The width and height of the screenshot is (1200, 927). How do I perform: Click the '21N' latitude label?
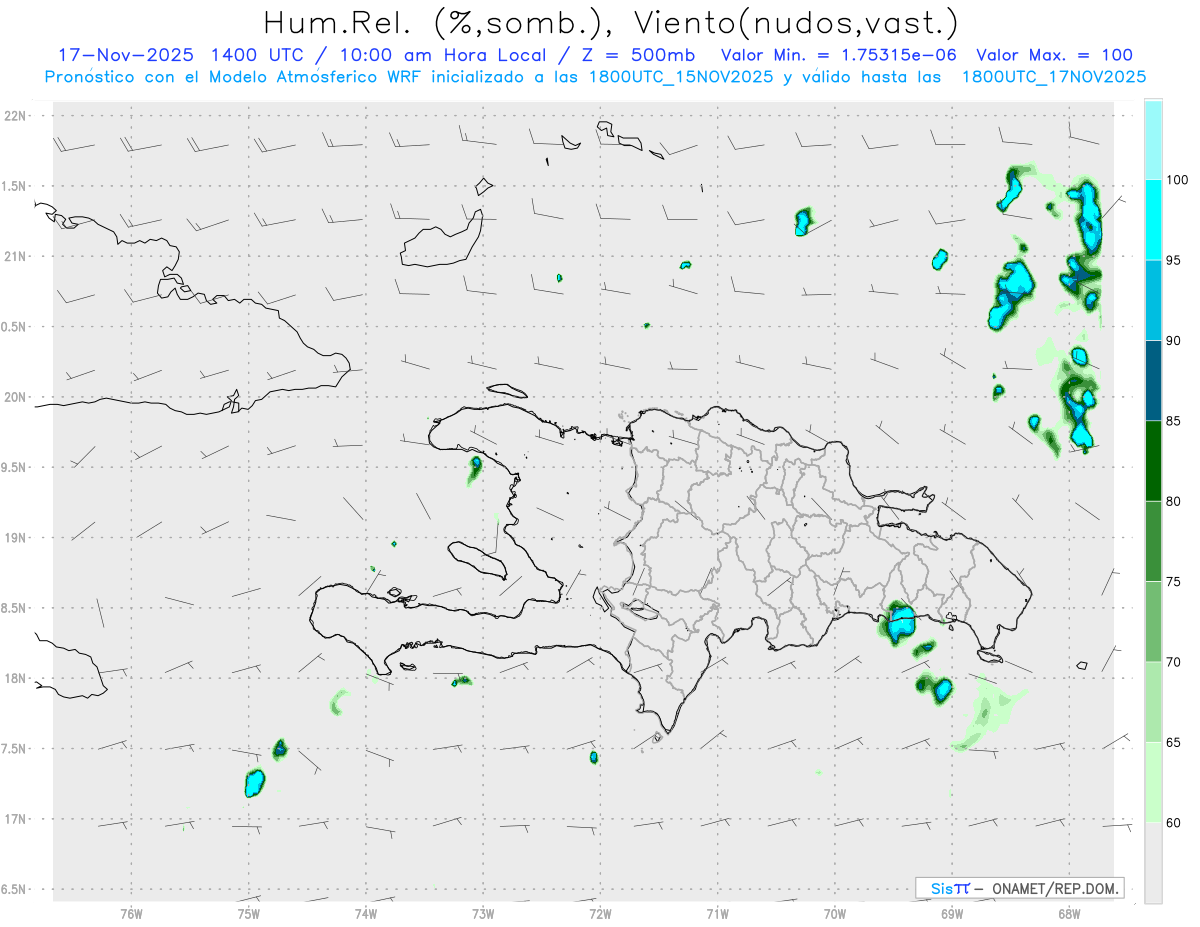coord(17,256)
